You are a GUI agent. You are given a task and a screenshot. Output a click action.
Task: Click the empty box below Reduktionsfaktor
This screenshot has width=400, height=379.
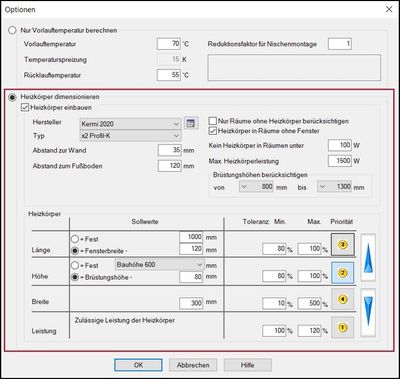click(294, 68)
